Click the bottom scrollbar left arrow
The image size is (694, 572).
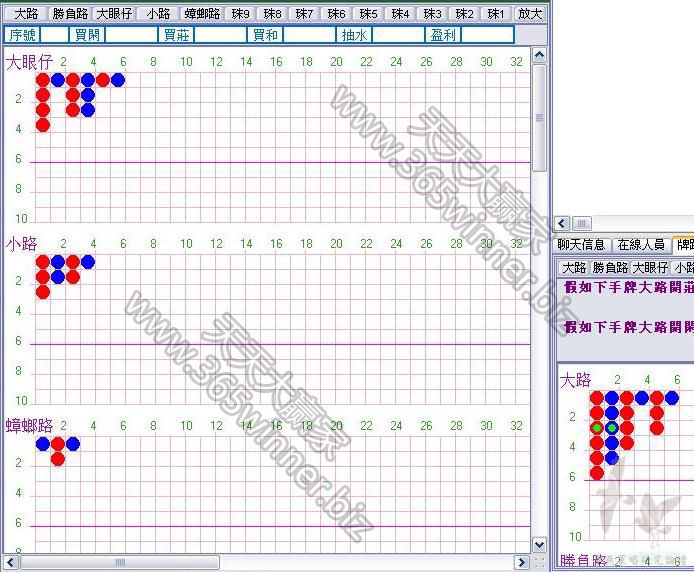click(x=11, y=562)
